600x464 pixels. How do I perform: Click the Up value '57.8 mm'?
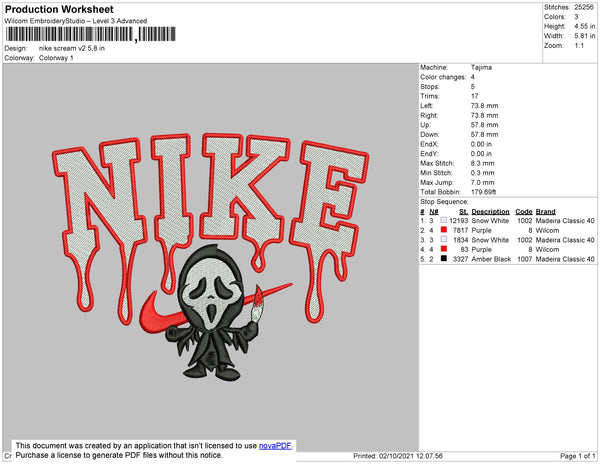484,125
